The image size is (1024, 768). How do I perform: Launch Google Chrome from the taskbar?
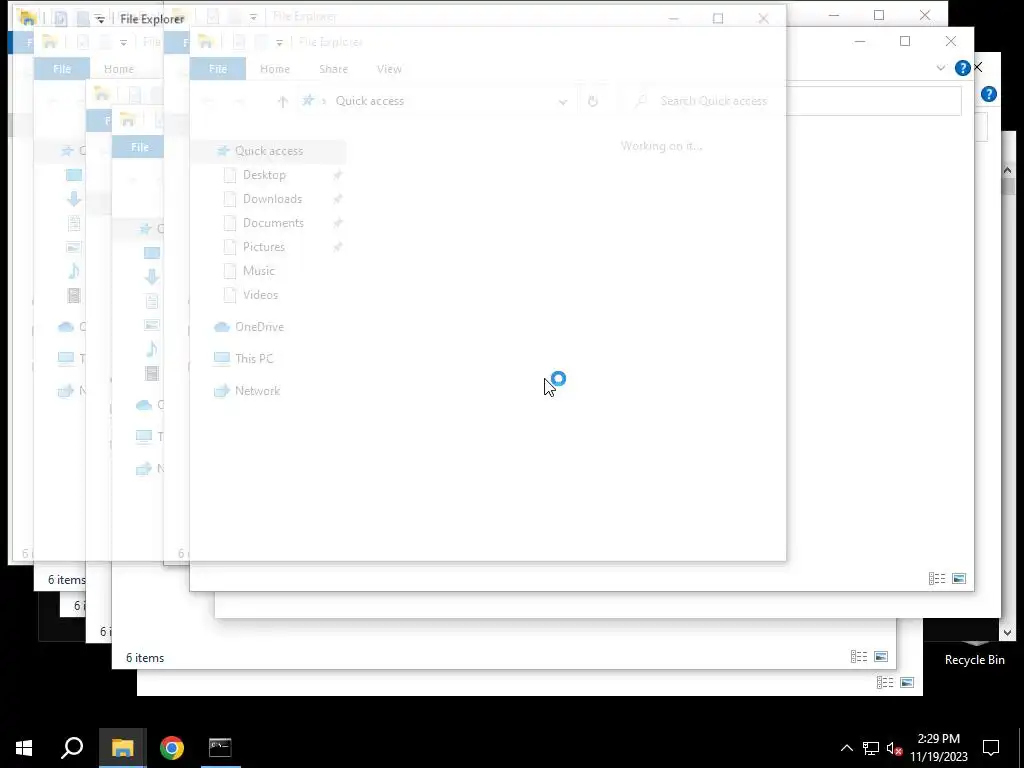click(x=171, y=748)
